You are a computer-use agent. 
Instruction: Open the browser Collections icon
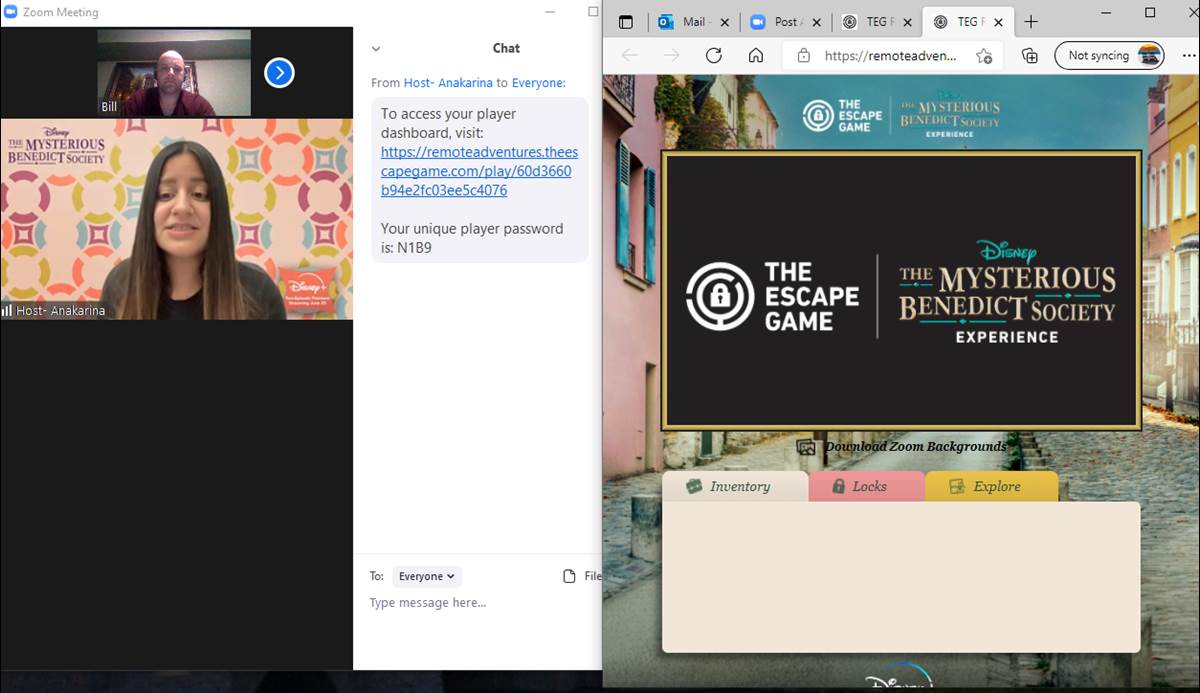pyautogui.click(x=1029, y=56)
